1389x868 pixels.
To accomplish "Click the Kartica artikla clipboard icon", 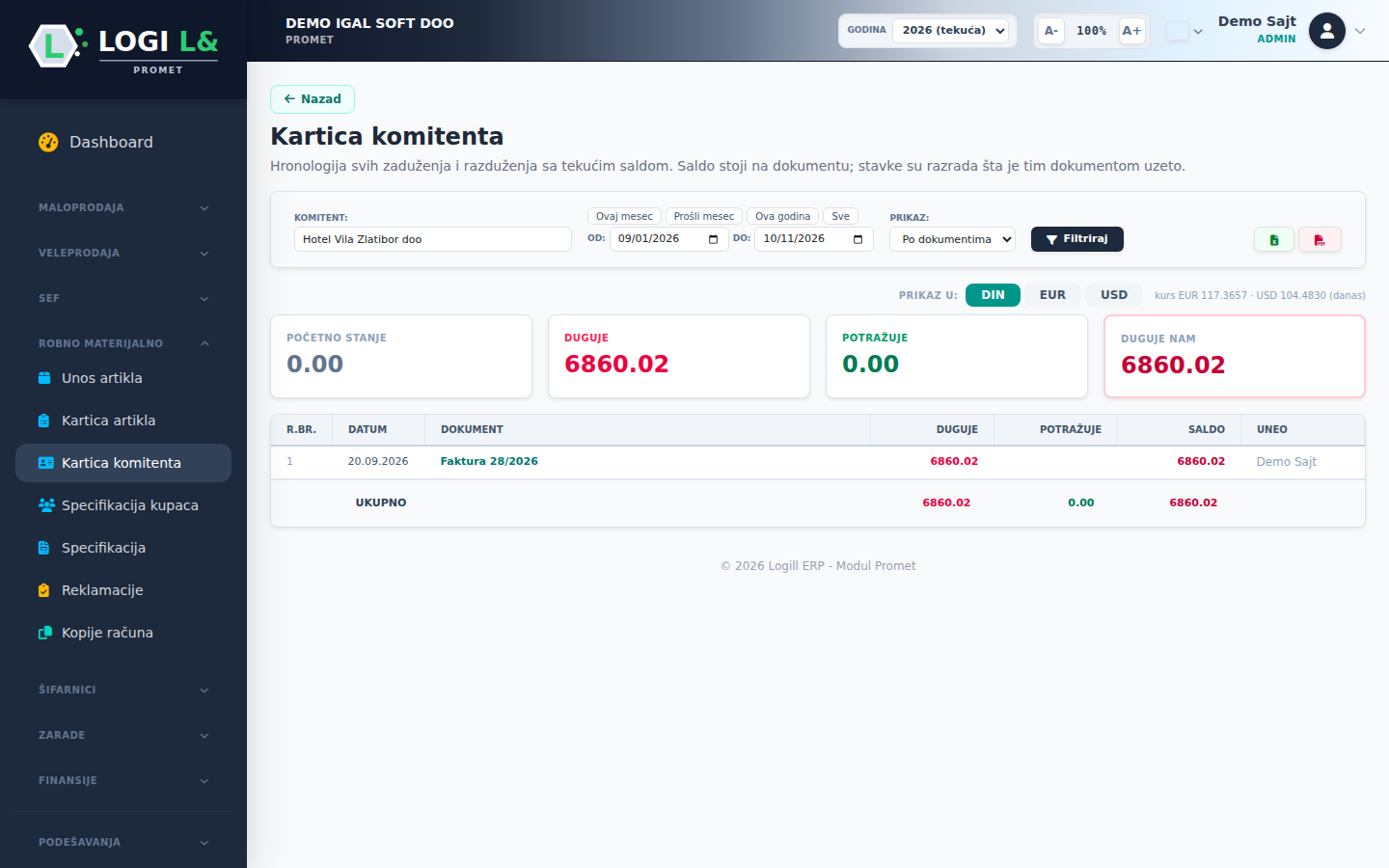I will pos(44,420).
